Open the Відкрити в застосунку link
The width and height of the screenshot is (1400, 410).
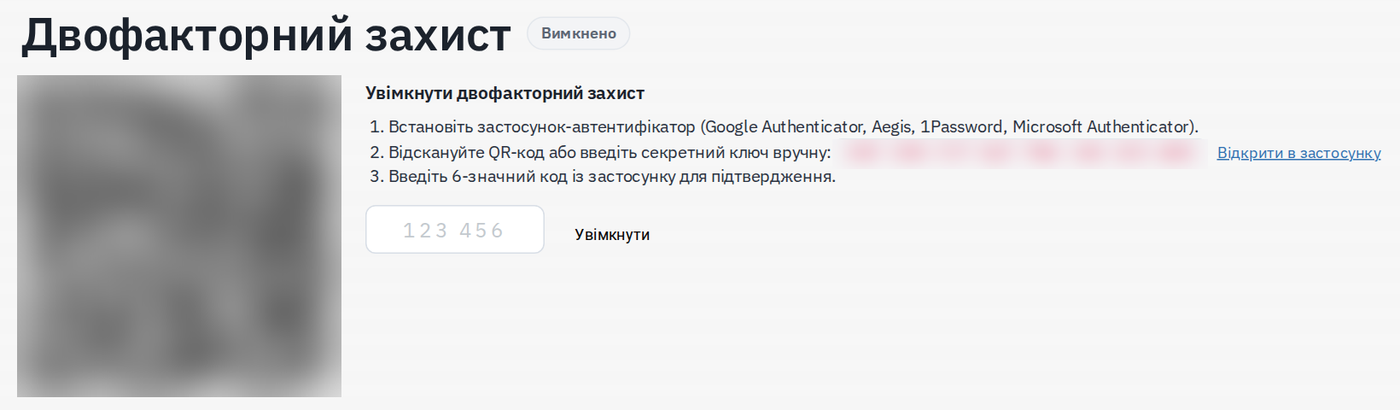pos(1299,153)
